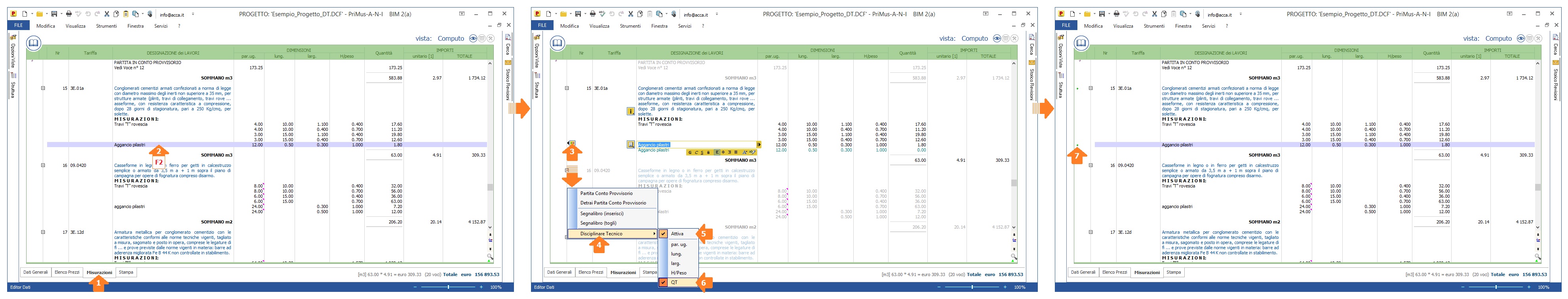This screenshot has width=1568, height=299.
Task: Click the selected Aggancio pilastri text input field
Action: pyautogui.click(x=694, y=145)
